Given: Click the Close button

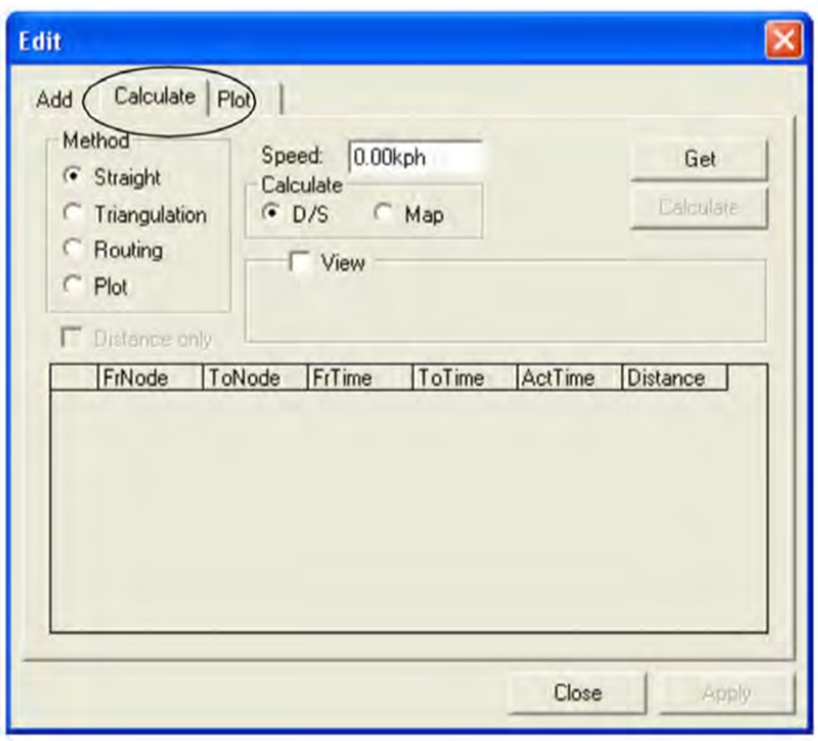Looking at the screenshot, I should [577, 692].
